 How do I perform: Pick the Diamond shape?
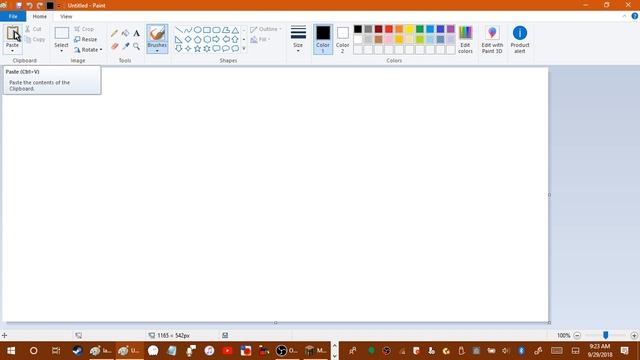coord(188,40)
